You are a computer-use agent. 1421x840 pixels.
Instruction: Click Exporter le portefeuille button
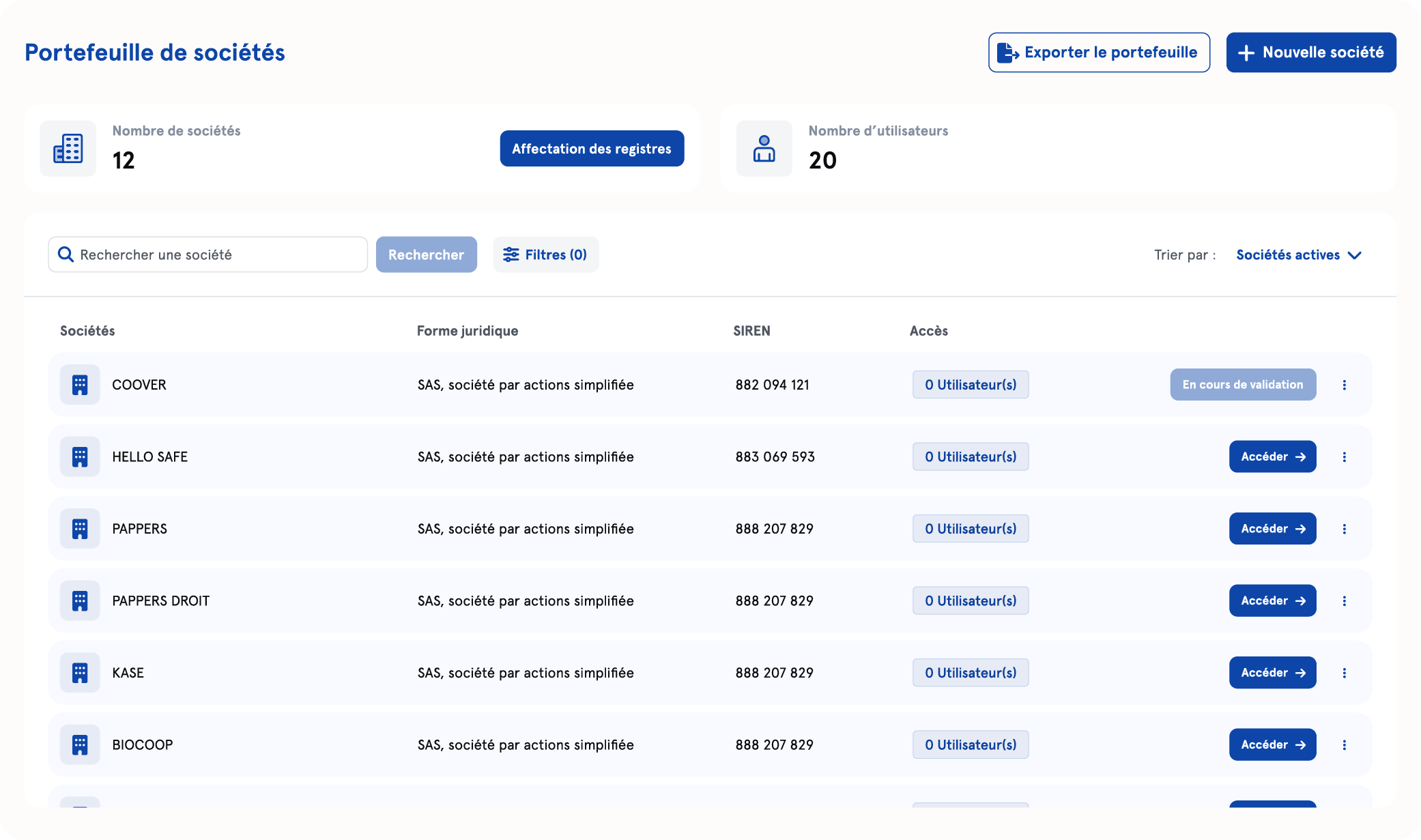click(x=1099, y=53)
